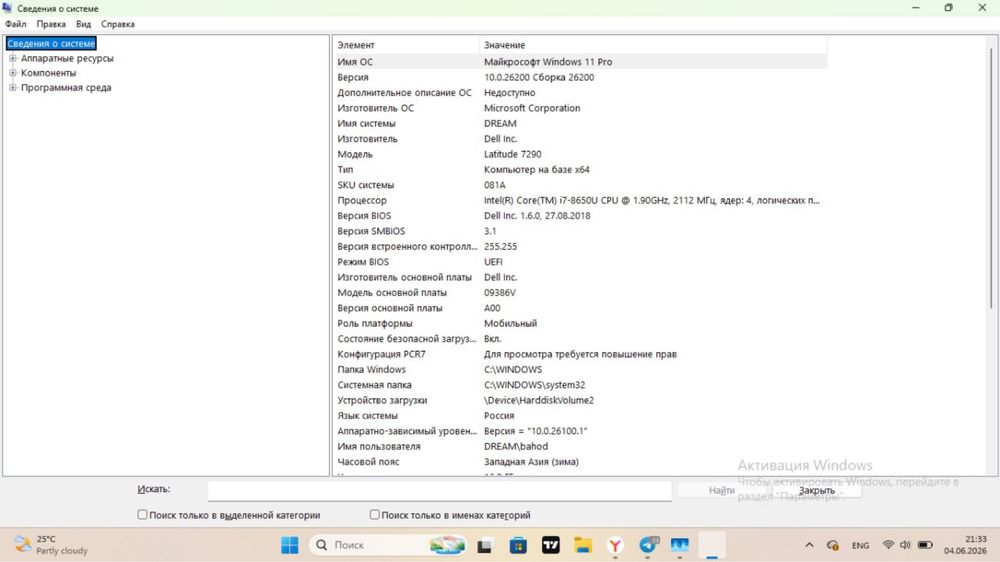Select the Версия BIOS row
The image size is (1000, 562).
[580, 216]
